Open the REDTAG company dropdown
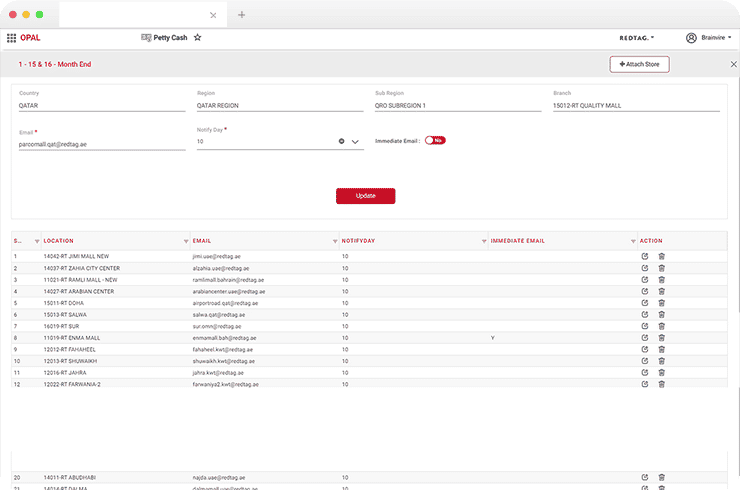The image size is (740, 490). (637, 37)
